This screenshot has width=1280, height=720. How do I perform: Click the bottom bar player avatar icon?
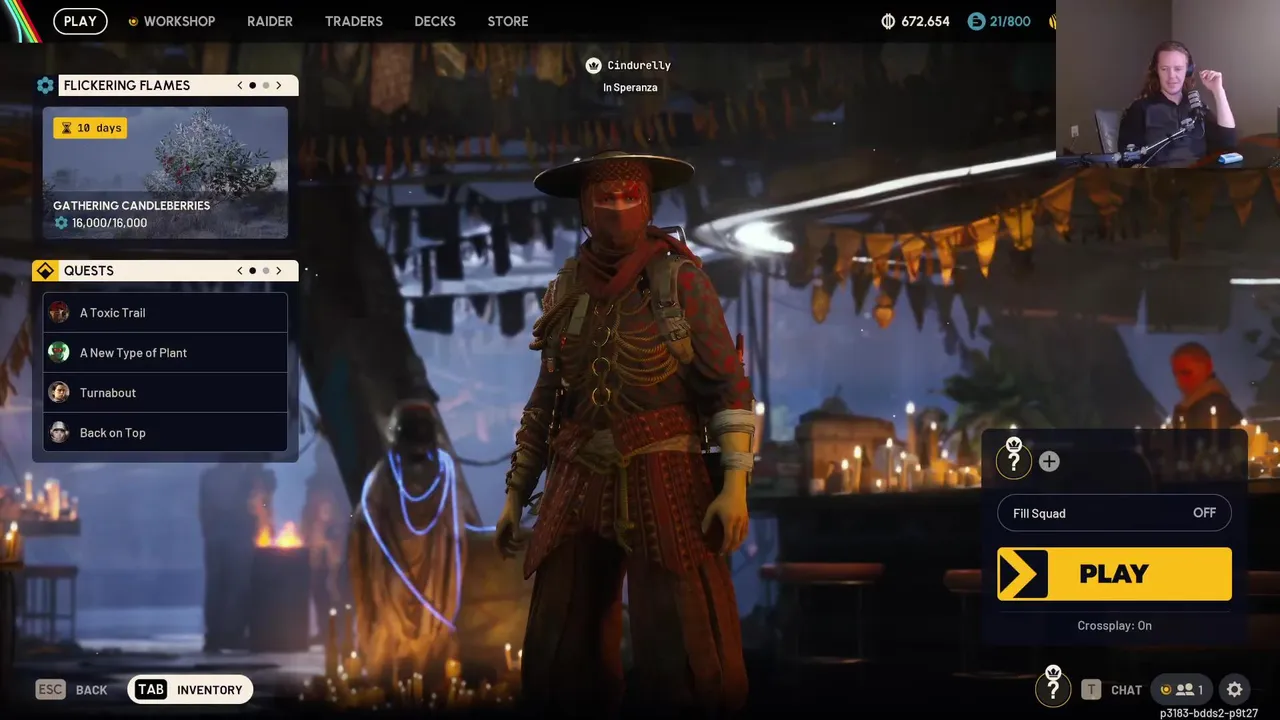click(x=1052, y=688)
